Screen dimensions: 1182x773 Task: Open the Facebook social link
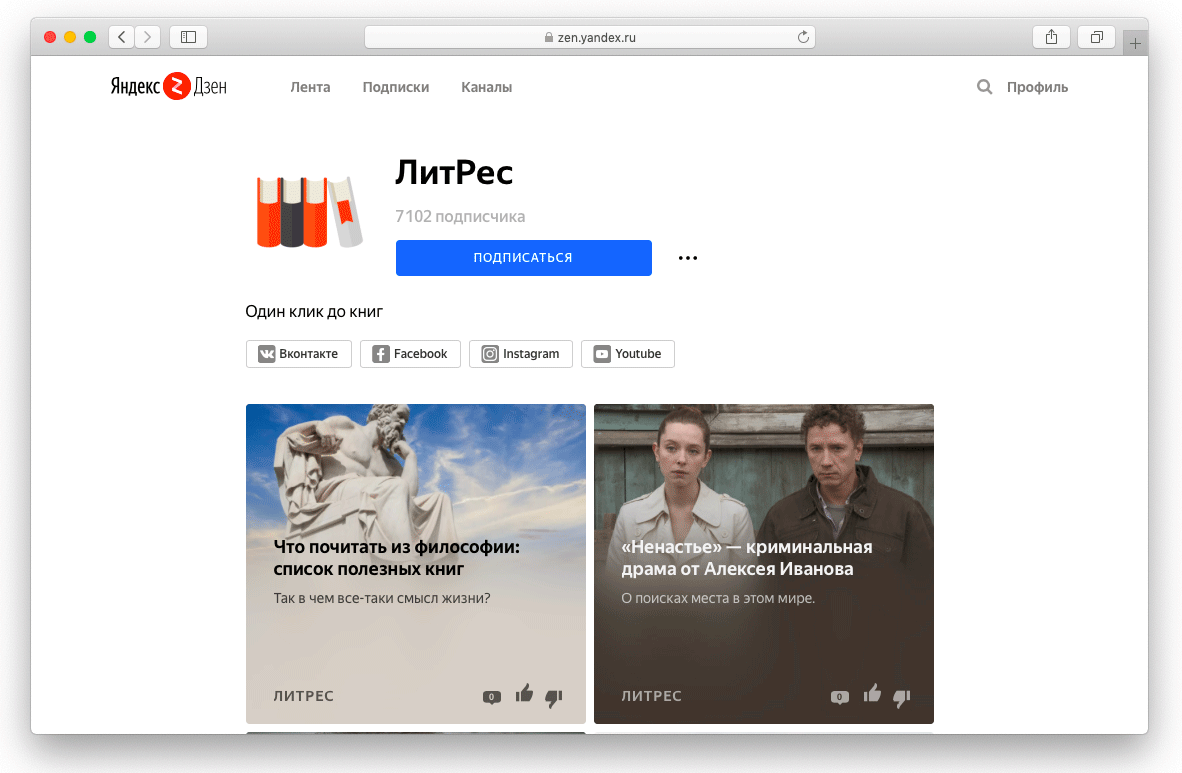point(410,354)
